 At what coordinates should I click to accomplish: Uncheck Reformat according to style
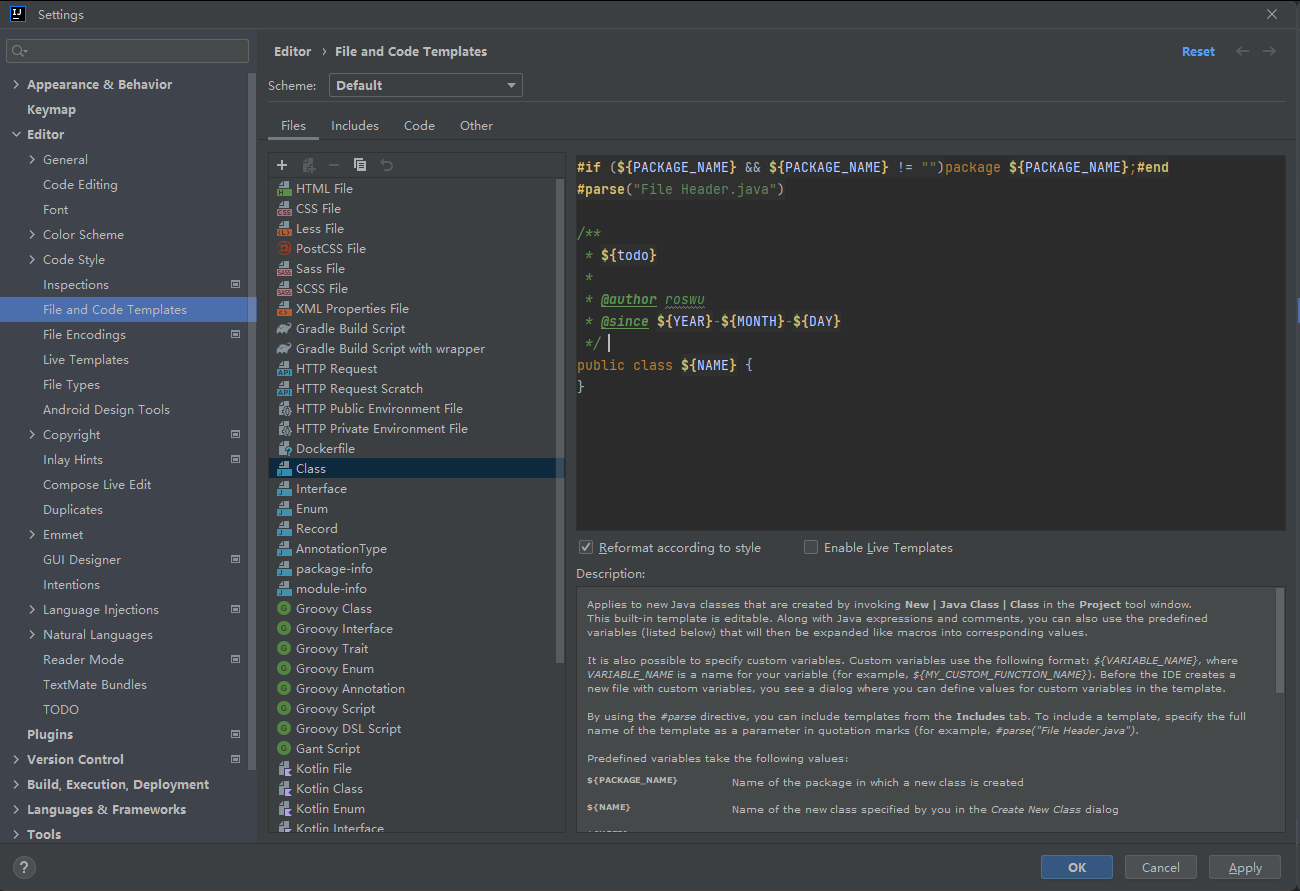(586, 547)
